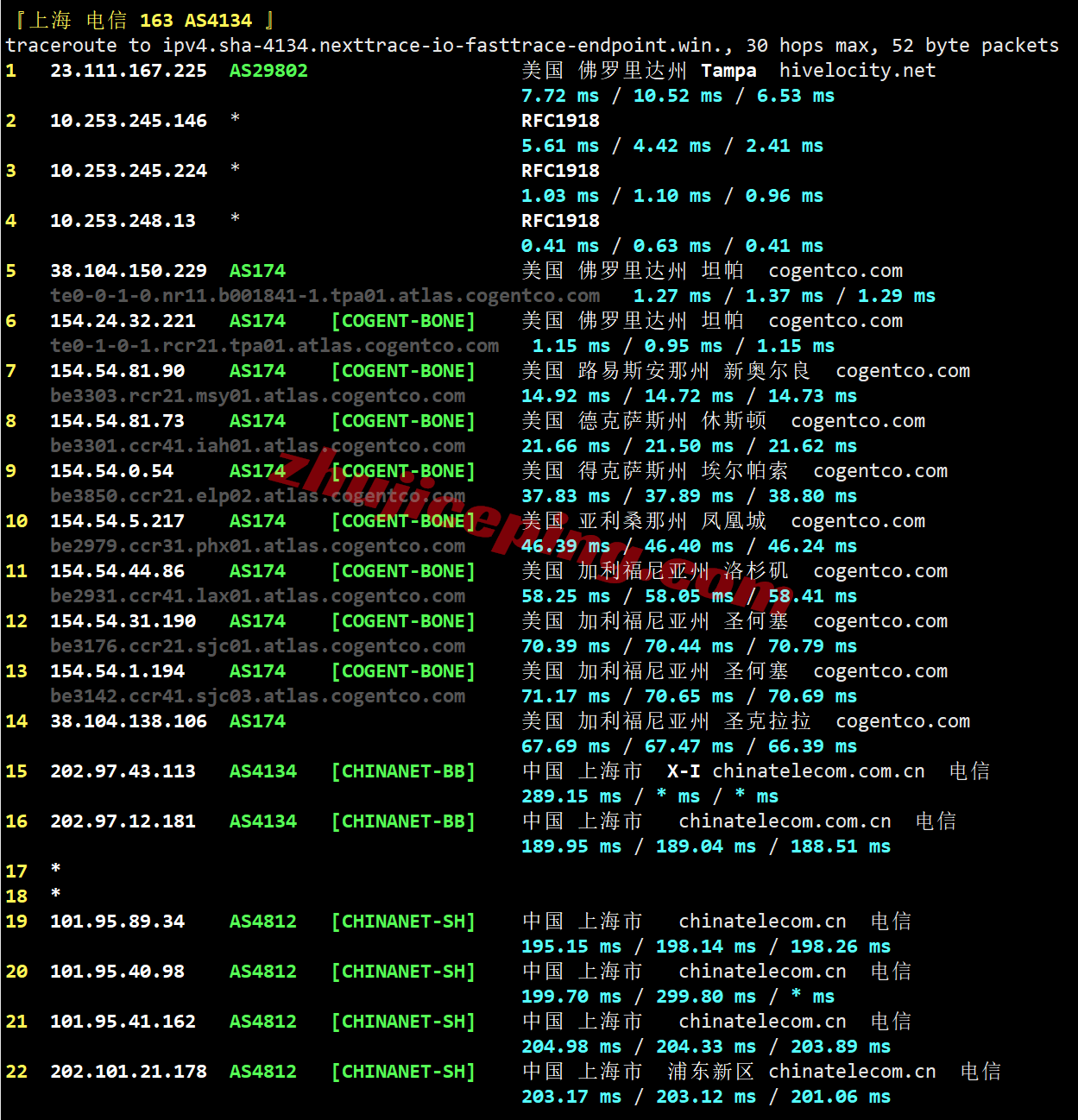1078x1120 pixels.
Task: Select IP 154.54.81.90 in hop 7
Action: click(x=117, y=371)
